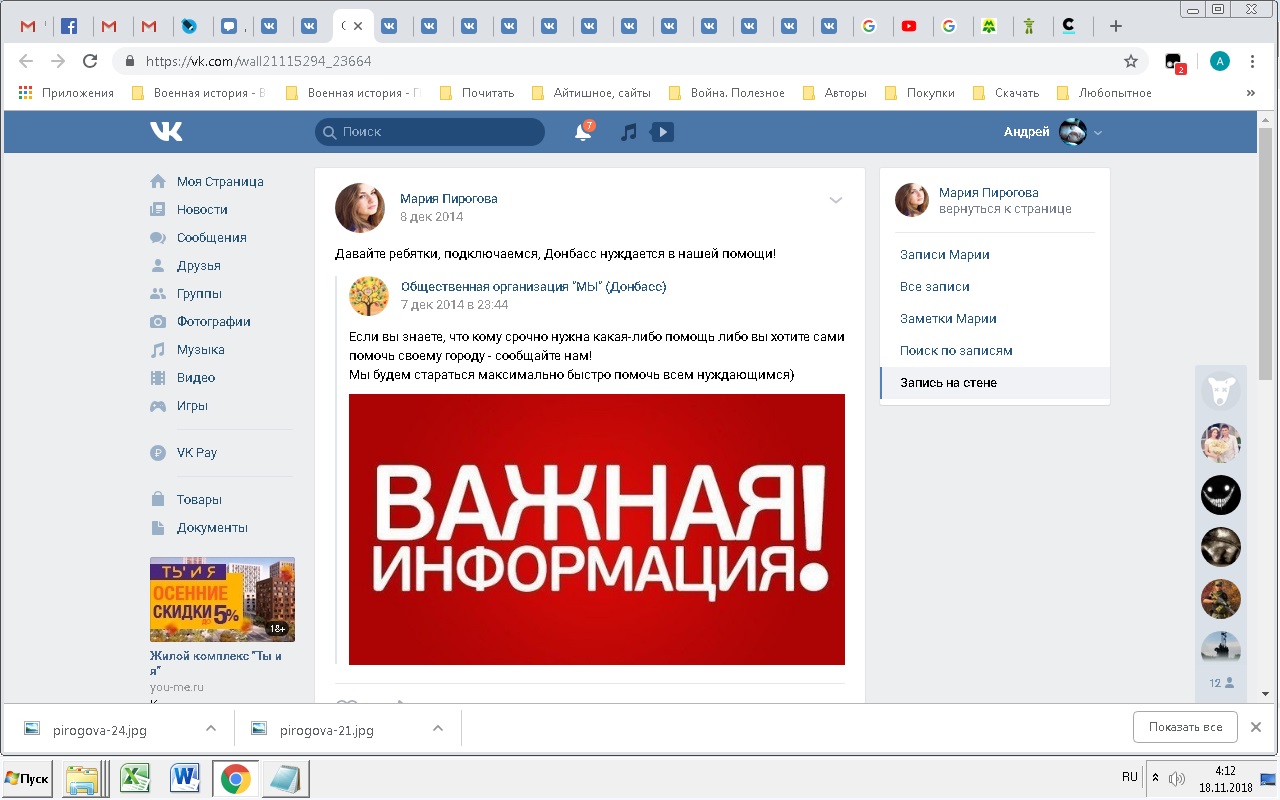The width and height of the screenshot is (1280, 800).
Task: Open the notifications bell
Action: [x=583, y=132]
